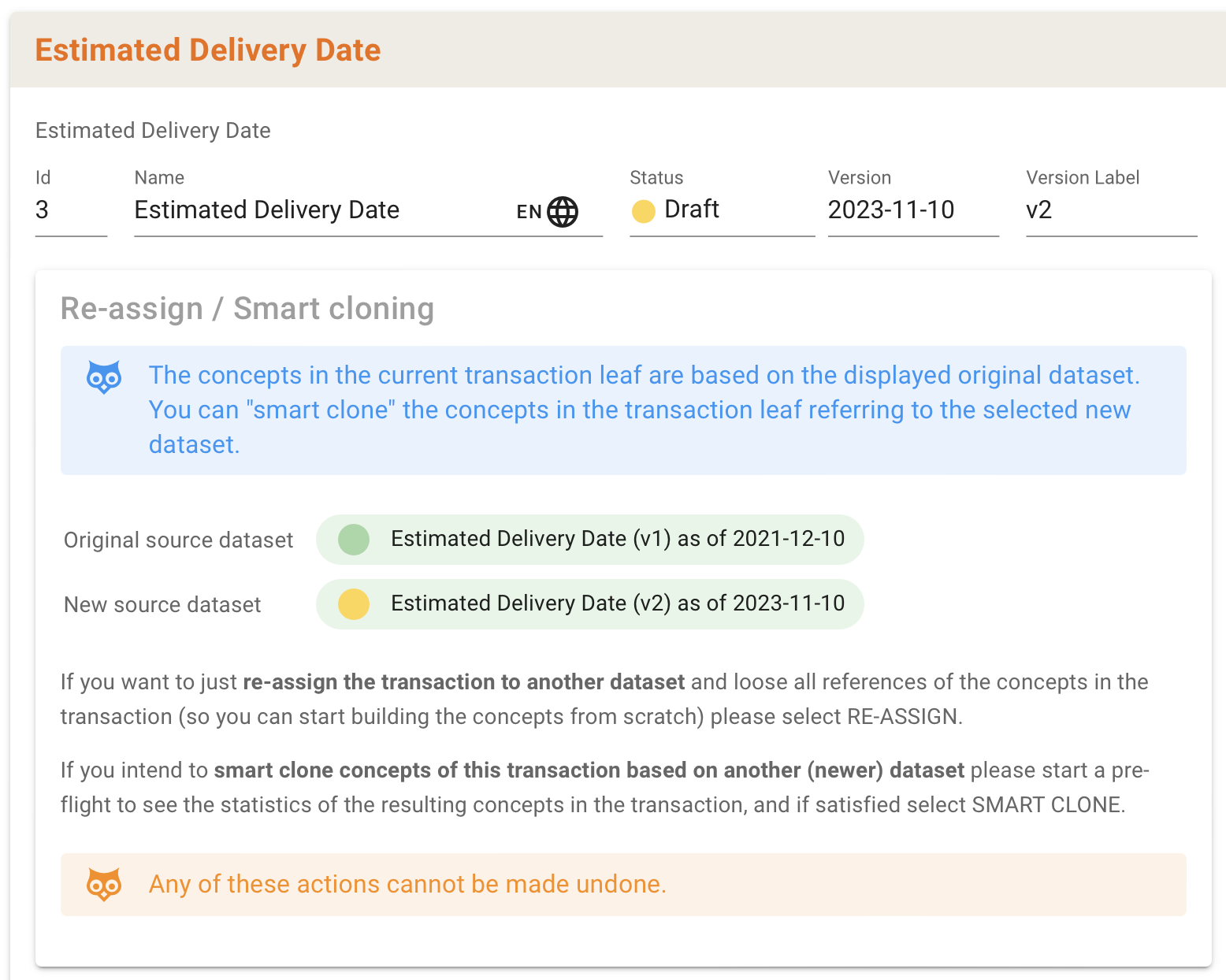1226x980 pixels.
Task: Click the Re-assign / Smart cloning heading
Action: (x=247, y=309)
